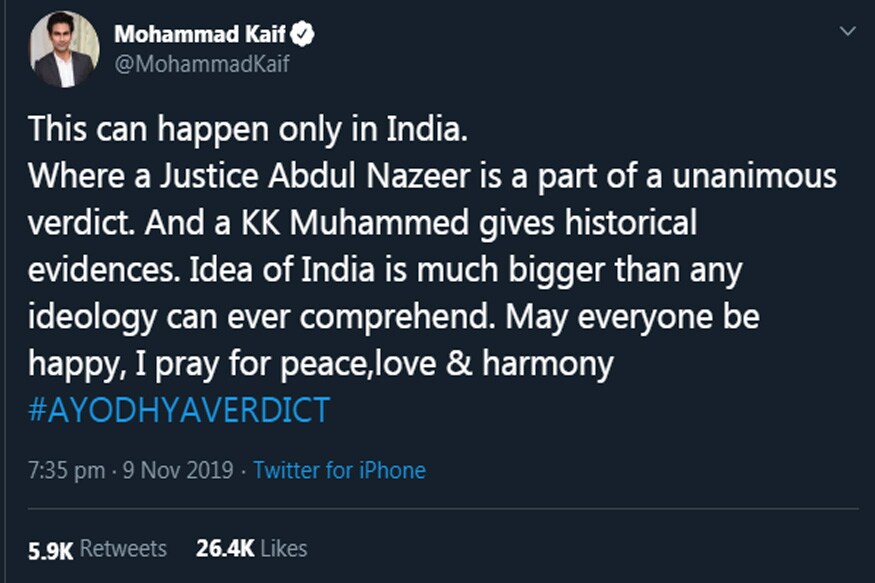Viewport: 875px width, 583px height.
Task: Open the Twitter for iPhone source link
Action: 339,470
